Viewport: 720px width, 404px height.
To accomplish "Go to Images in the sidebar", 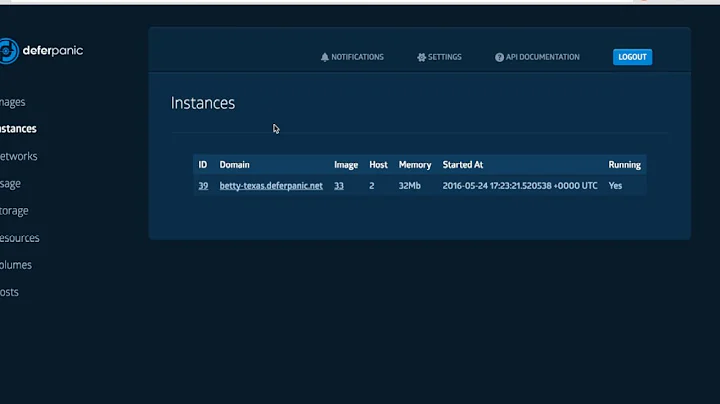I will pyautogui.click(x=12, y=102).
